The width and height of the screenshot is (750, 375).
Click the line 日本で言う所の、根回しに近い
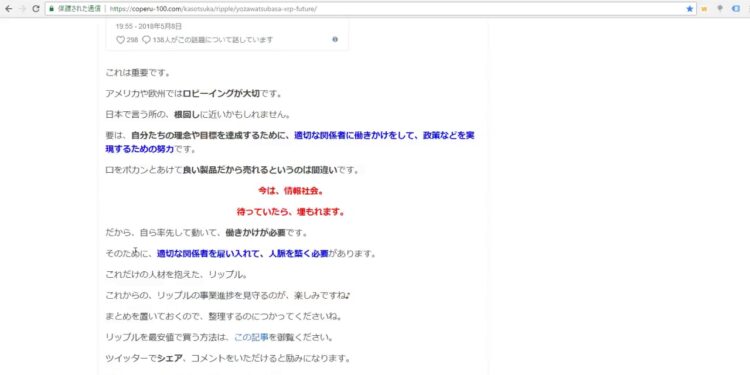(198, 115)
